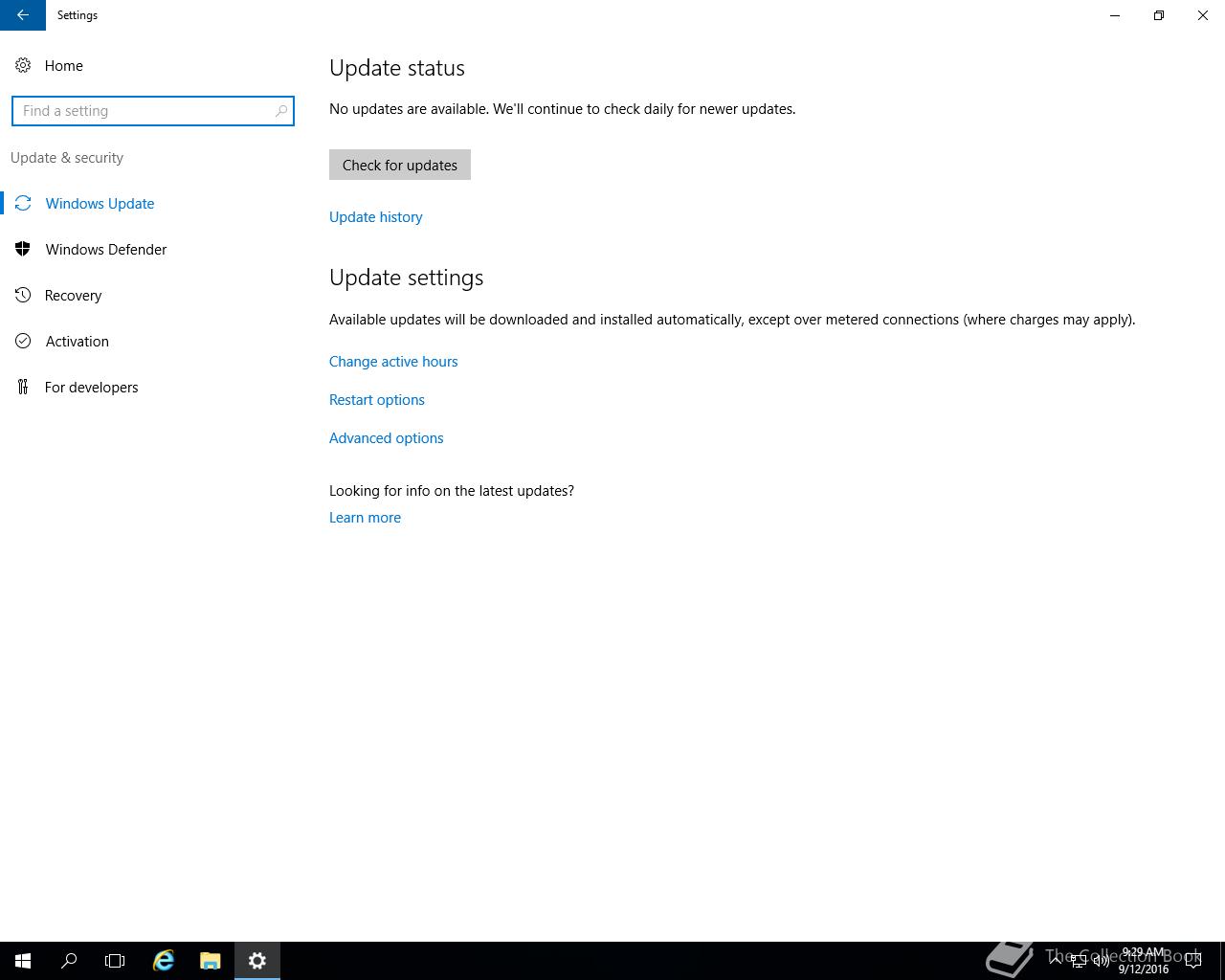
Task: Click the 'Update & security' category label
Action: click(67, 158)
